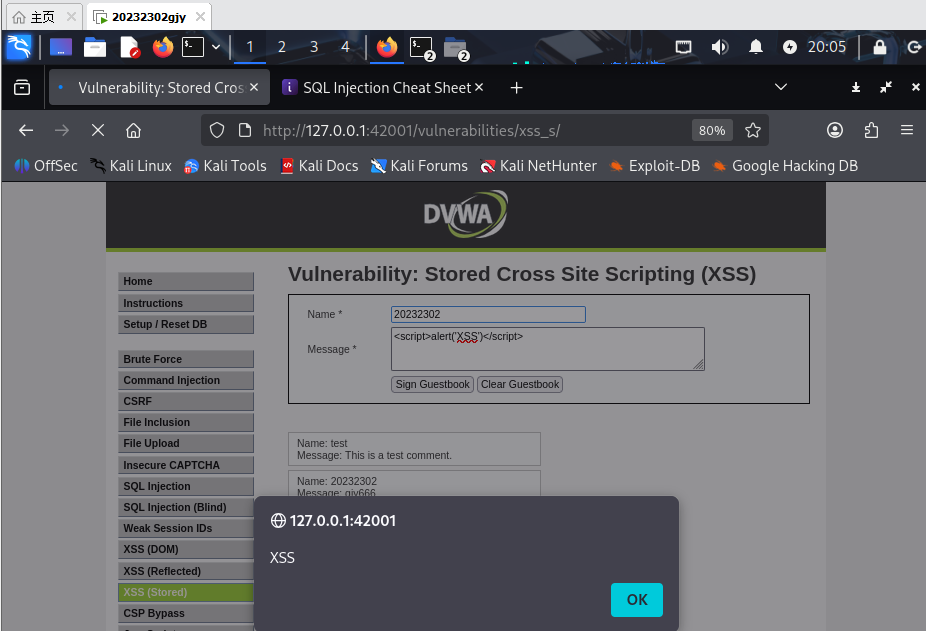Screen dimensions: 926x631
Task: Bookmark this page with the star
Action: click(x=752, y=130)
